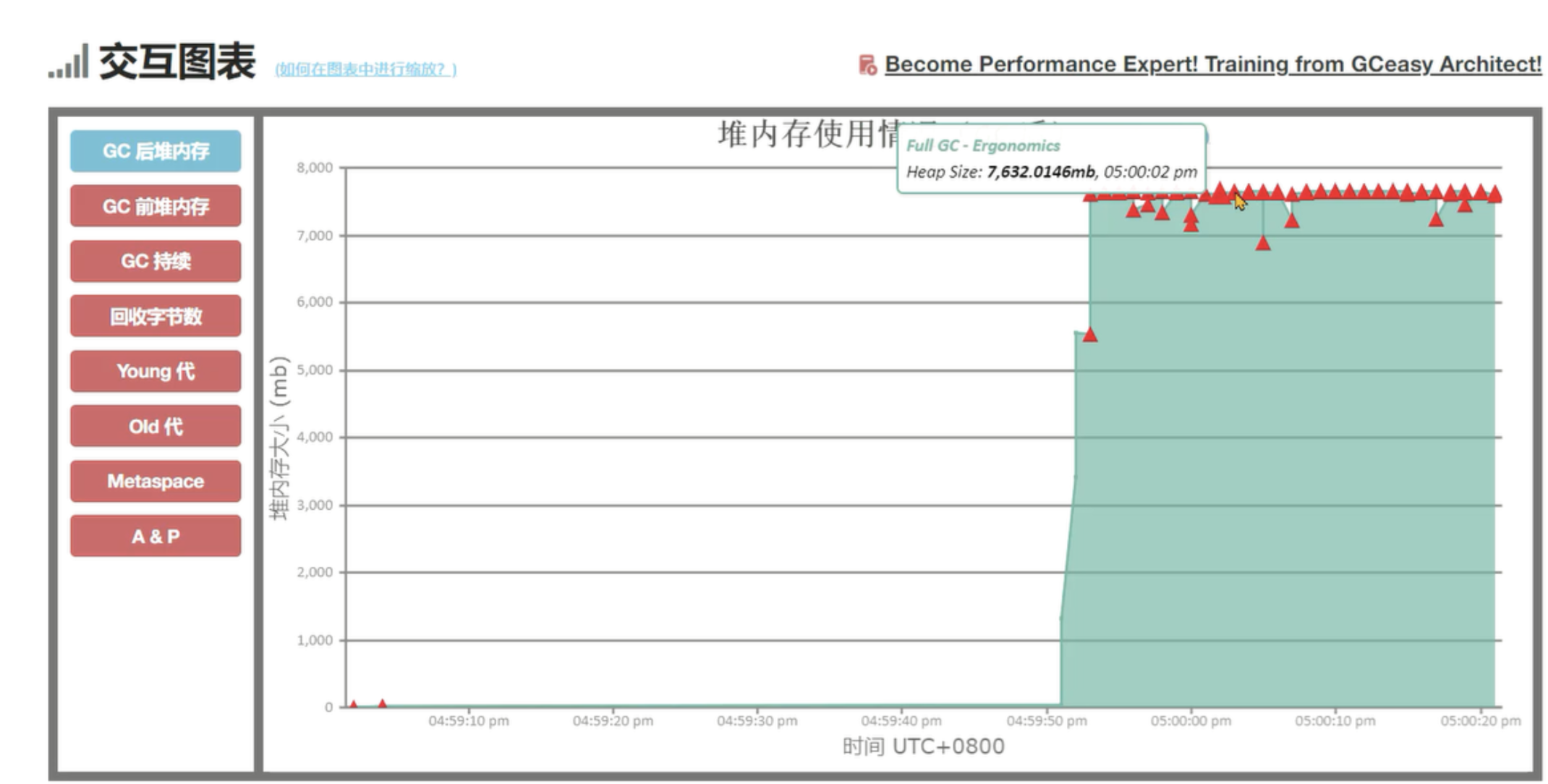Select the GC 后堆内存 tab button

(x=156, y=151)
